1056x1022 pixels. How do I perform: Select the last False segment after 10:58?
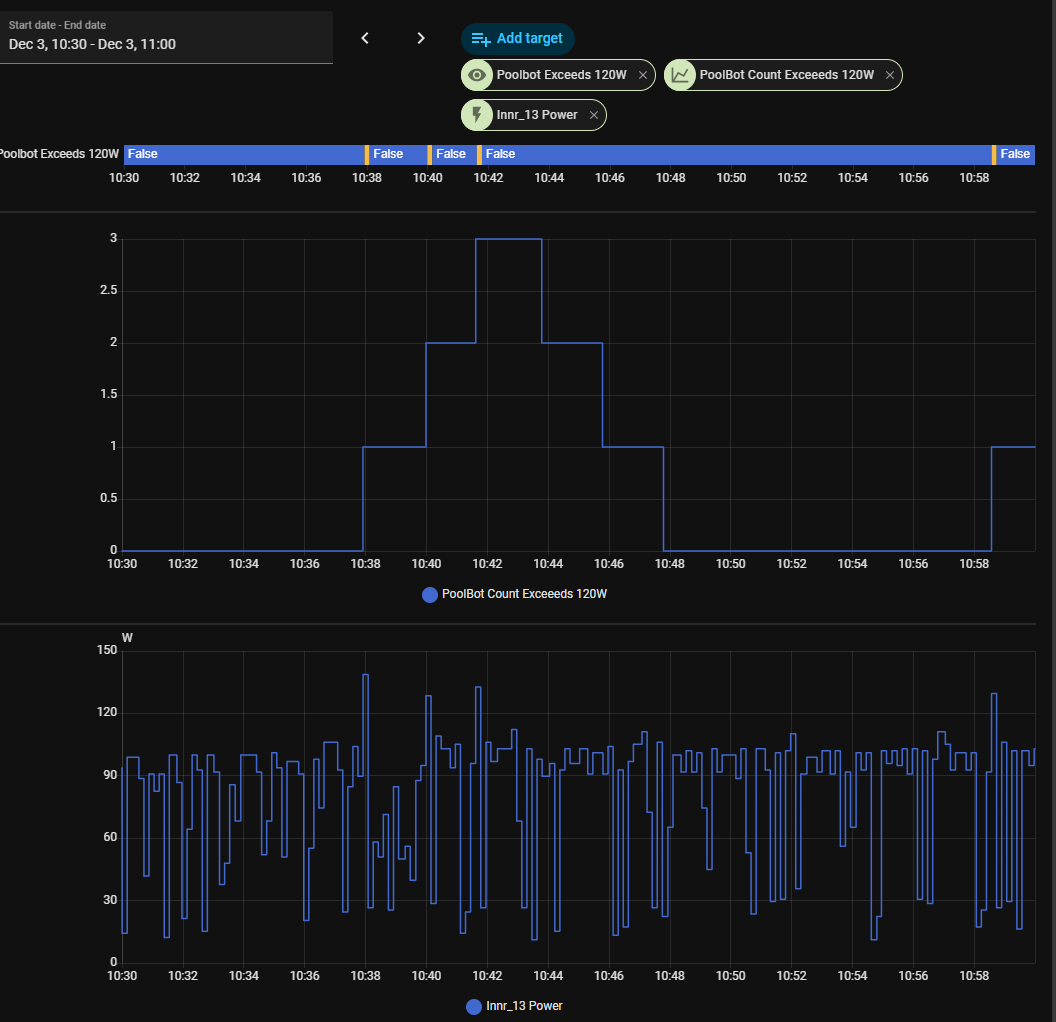pos(1016,154)
